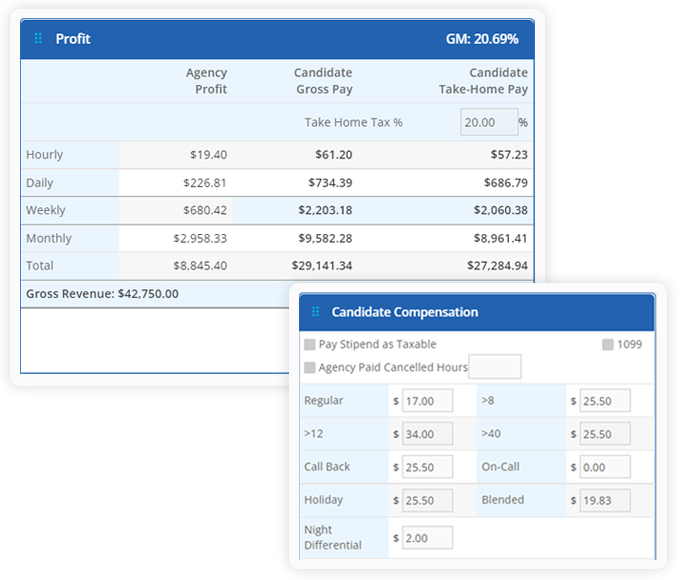Select the >12 rate field
Image resolution: width=680 pixels, height=580 pixels.
click(428, 434)
